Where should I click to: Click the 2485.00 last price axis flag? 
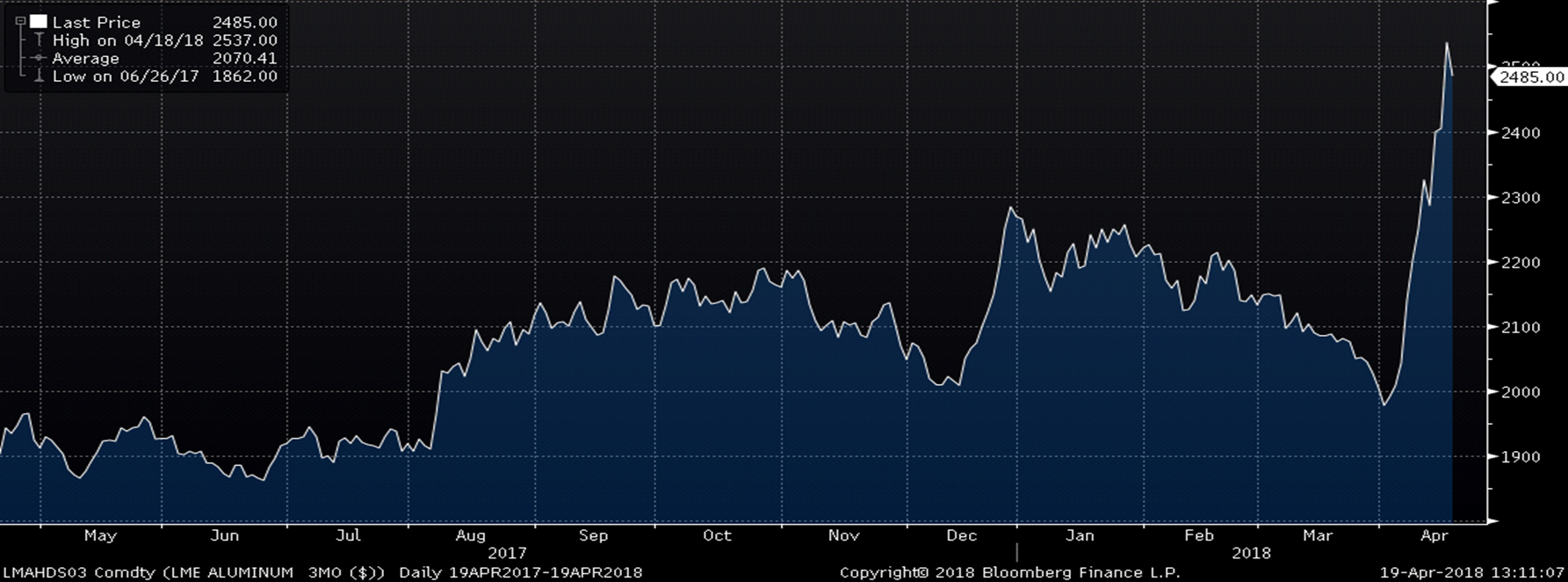1531,77
